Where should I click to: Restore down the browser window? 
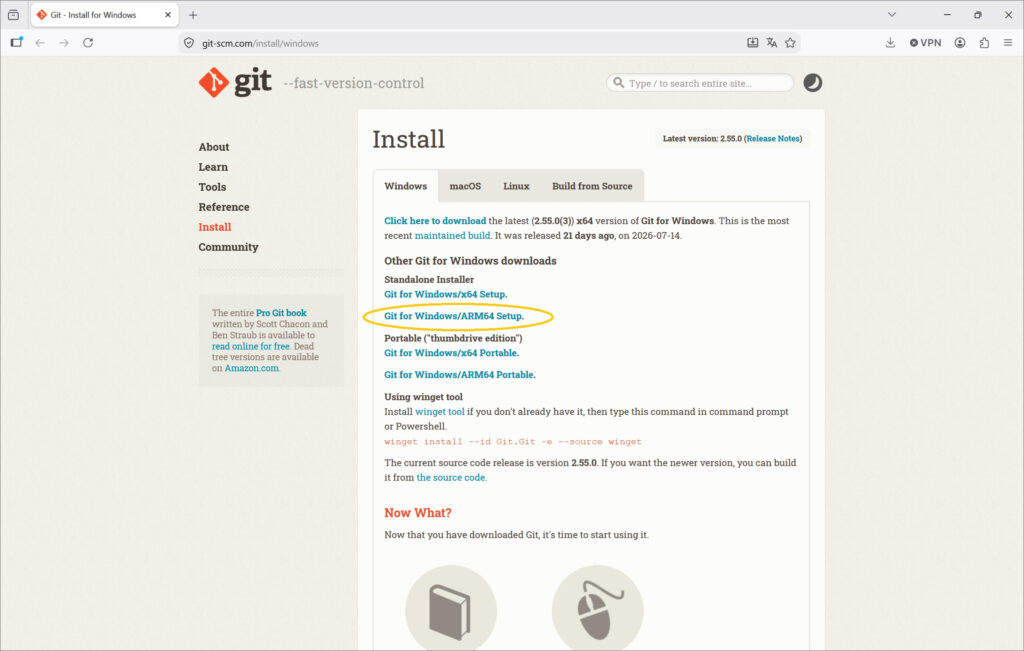click(x=978, y=14)
